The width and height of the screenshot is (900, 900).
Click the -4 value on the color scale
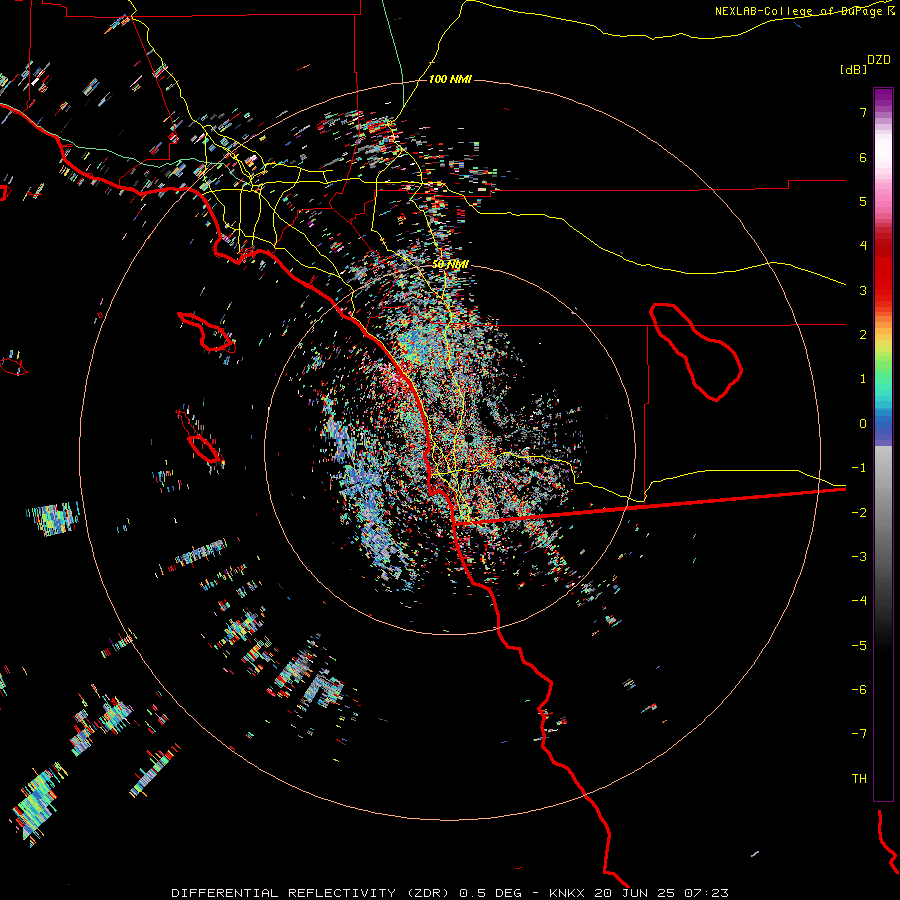(859, 601)
